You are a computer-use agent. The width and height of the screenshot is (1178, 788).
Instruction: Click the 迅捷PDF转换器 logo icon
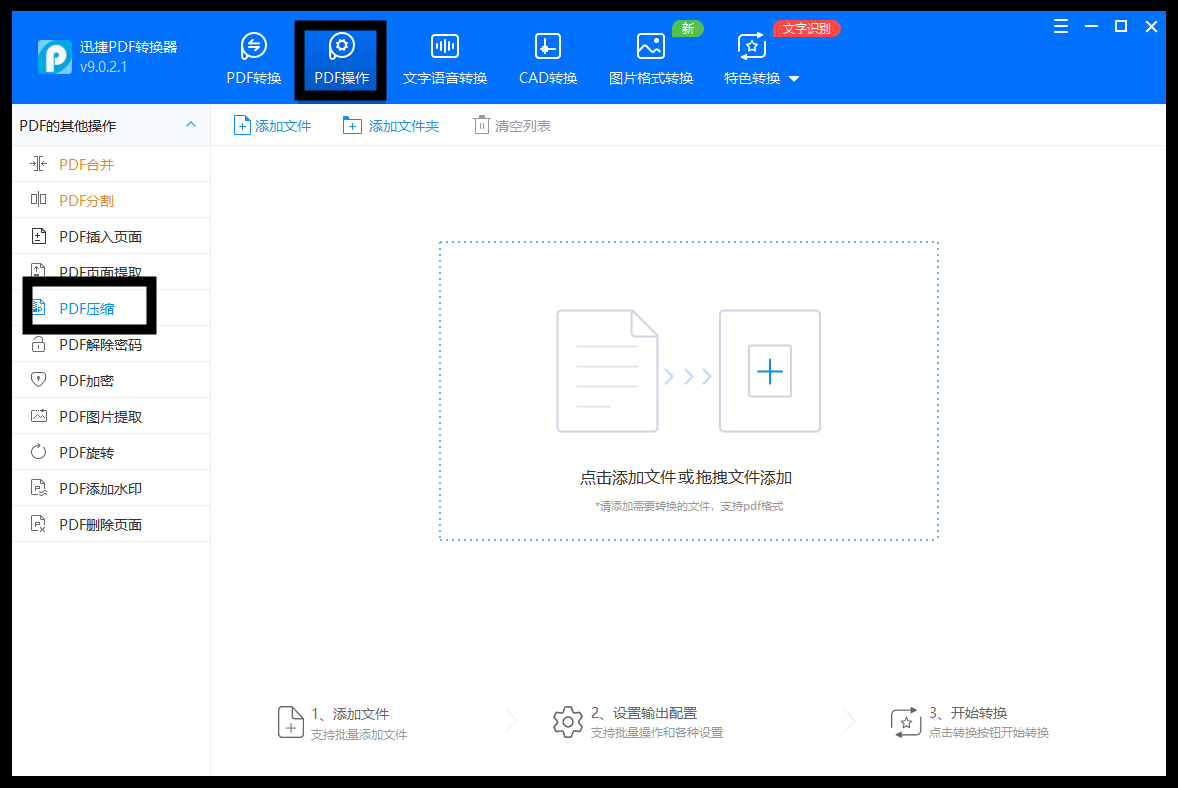click(x=55, y=57)
